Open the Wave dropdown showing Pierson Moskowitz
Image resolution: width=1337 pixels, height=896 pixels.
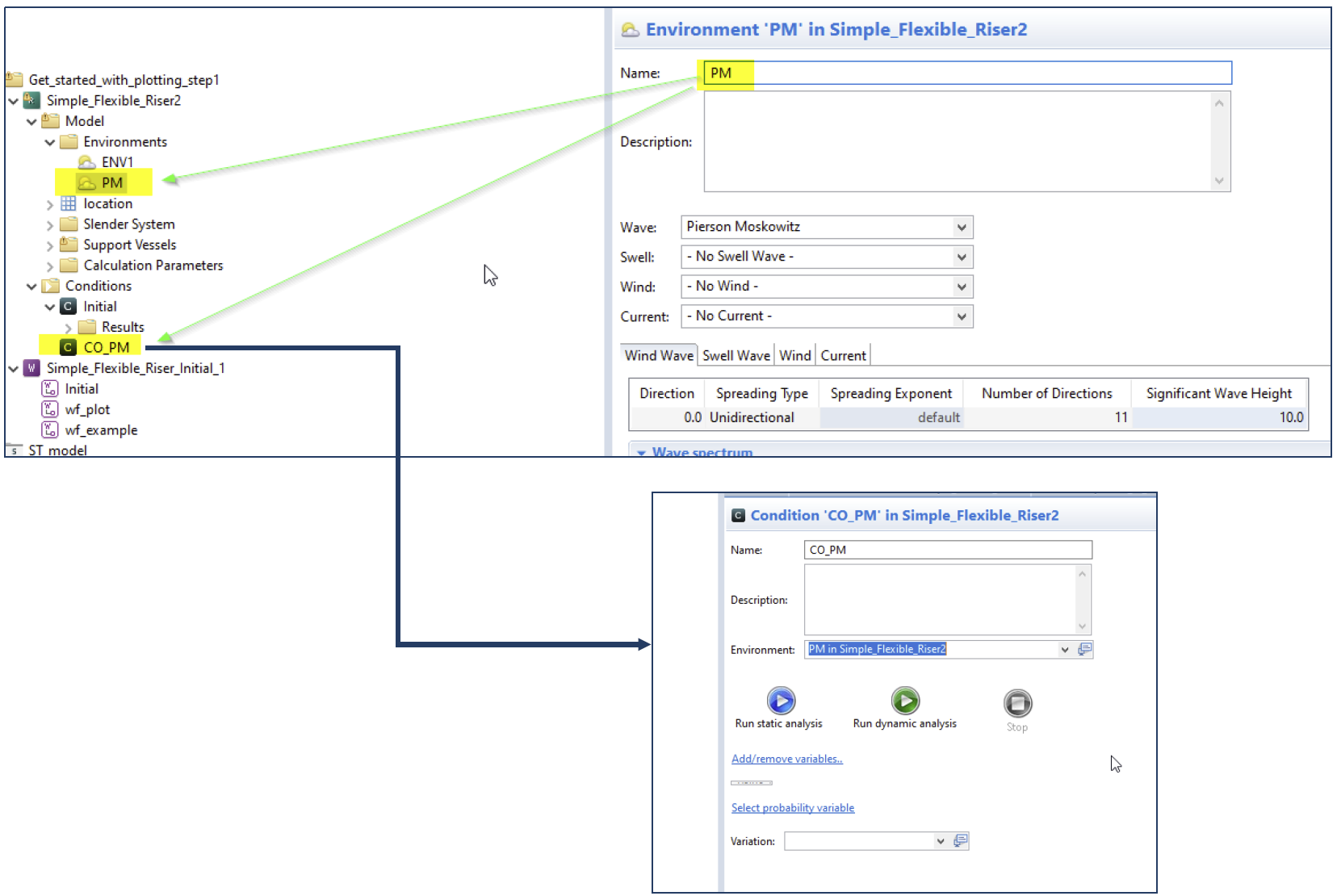[961, 227]
